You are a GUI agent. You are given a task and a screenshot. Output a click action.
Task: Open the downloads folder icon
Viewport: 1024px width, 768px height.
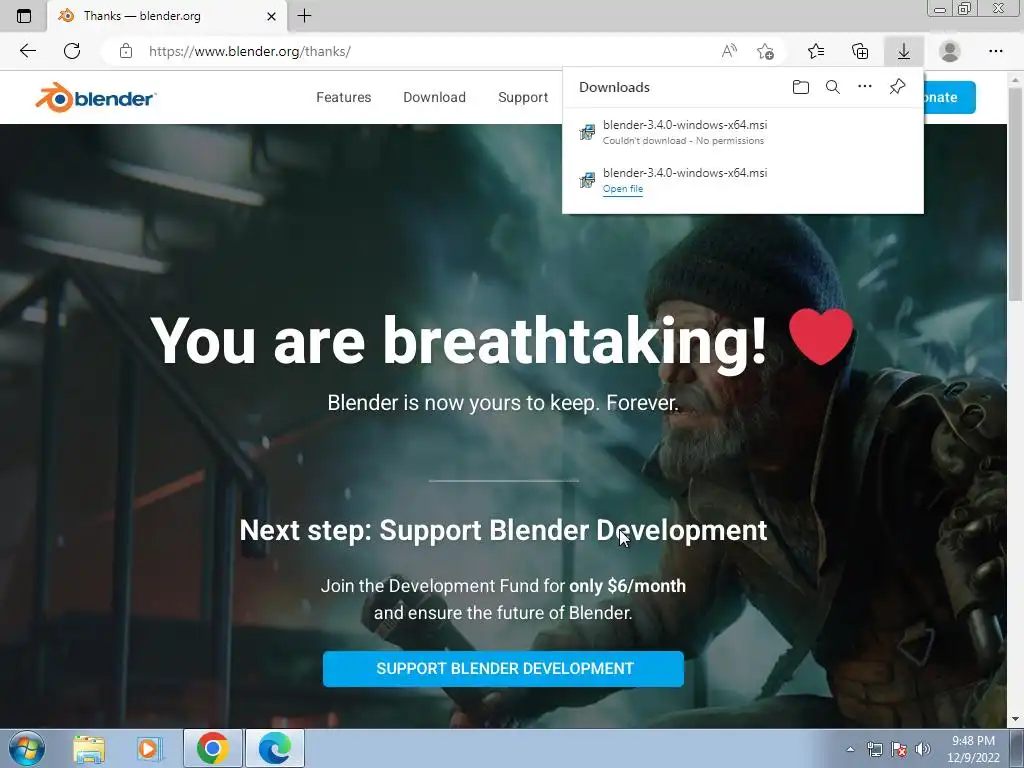801,87
